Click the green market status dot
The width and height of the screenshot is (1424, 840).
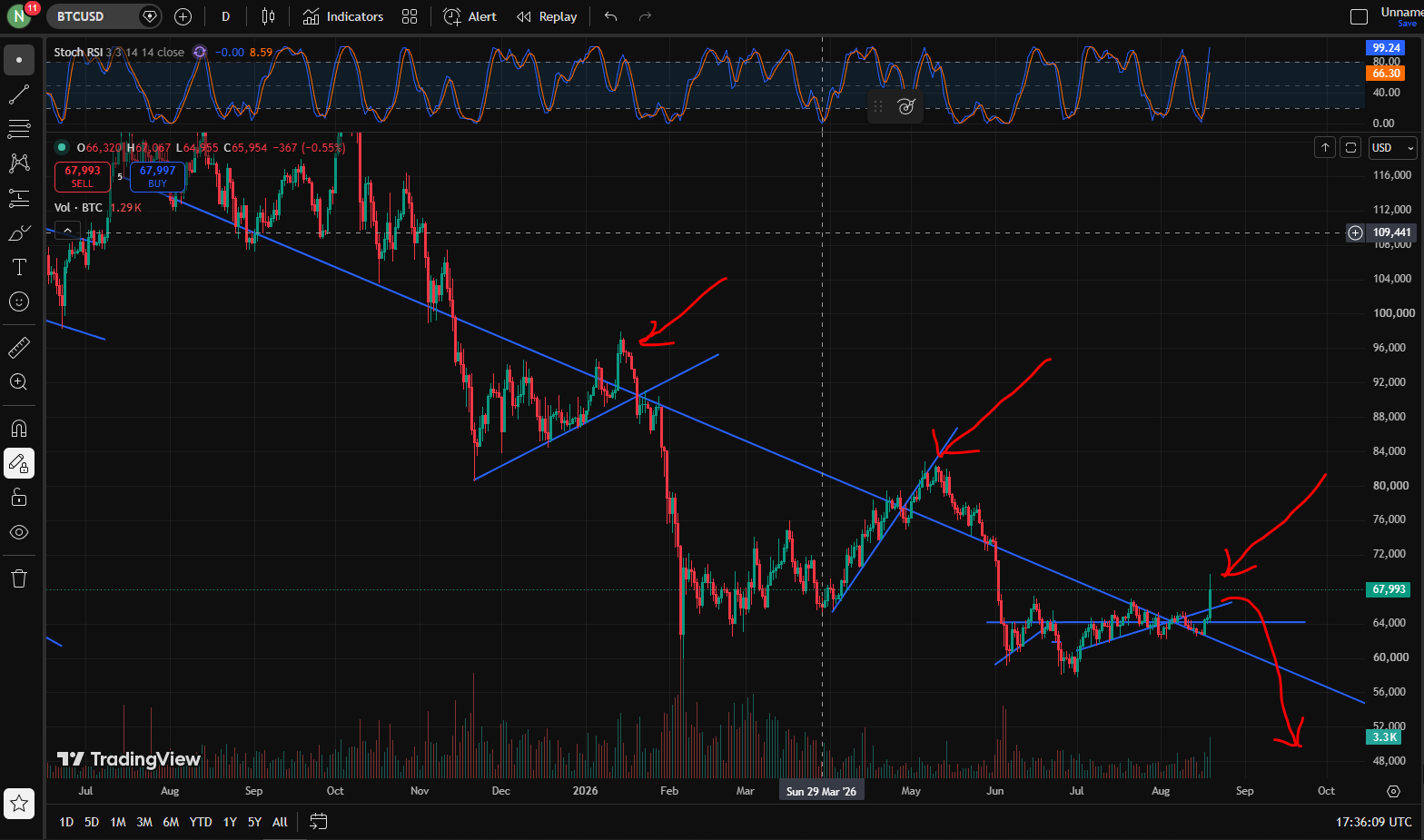(62, 147)
